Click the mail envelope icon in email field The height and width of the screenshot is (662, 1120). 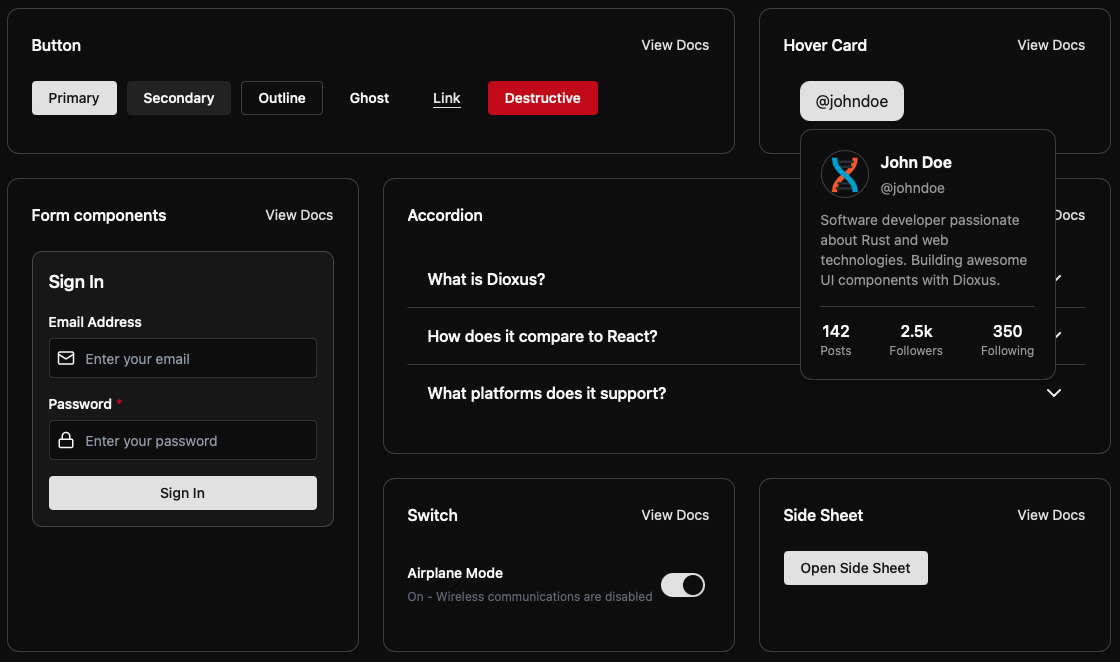[66, 358]
